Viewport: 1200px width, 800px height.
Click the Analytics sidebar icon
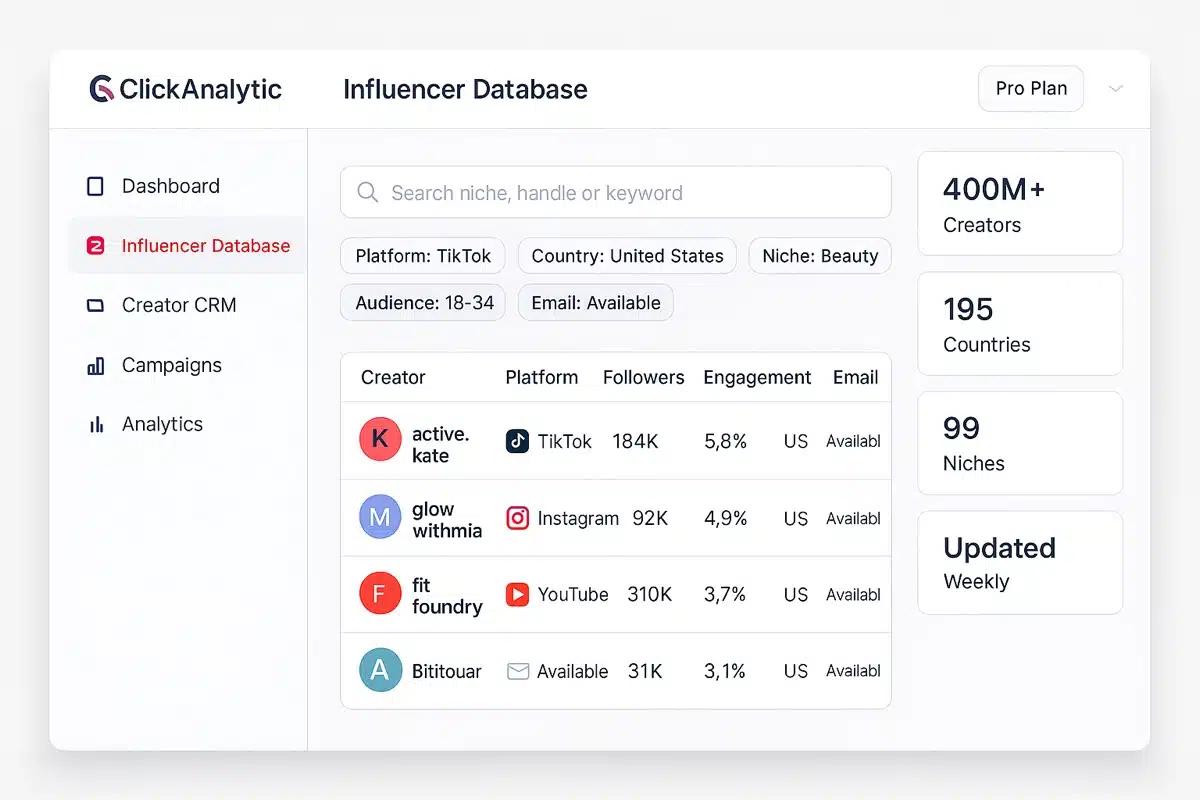coord(96,425)
